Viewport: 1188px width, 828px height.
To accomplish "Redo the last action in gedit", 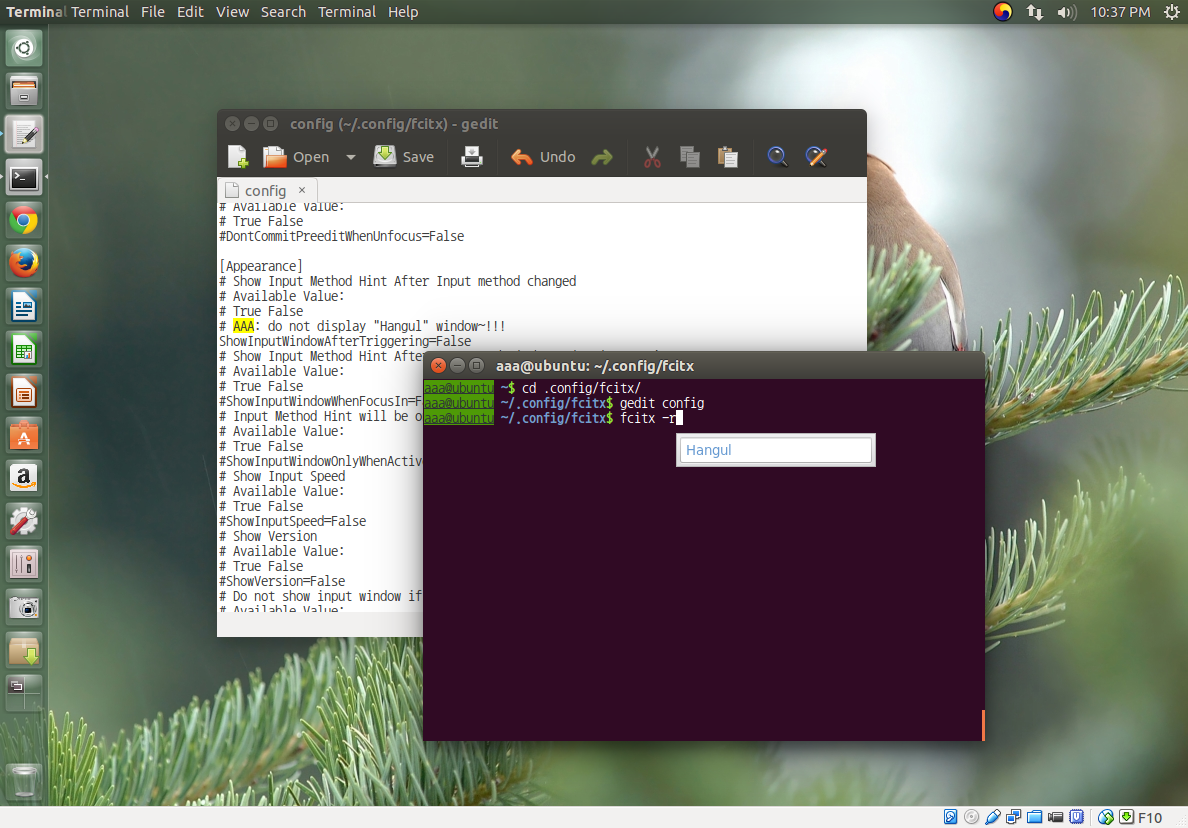I will click(x=602, y=158).
